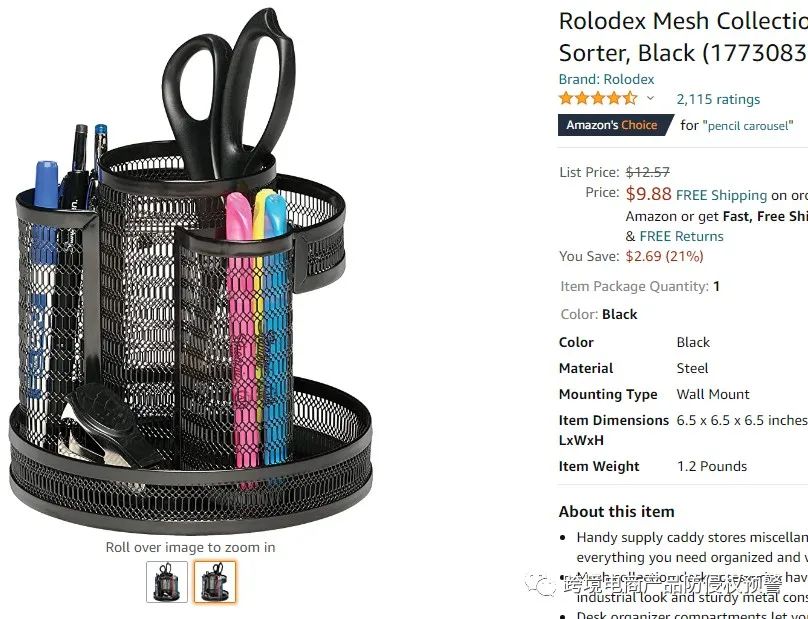Click the Rolodex Mesh Collection product title
Image resolution: width=808 pixels, height=619 pixels.
click(682, 35)
